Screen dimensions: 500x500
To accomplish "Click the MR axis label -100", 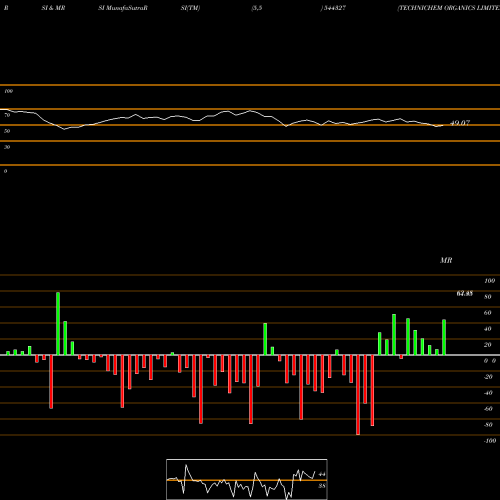I will click(490, 441).
